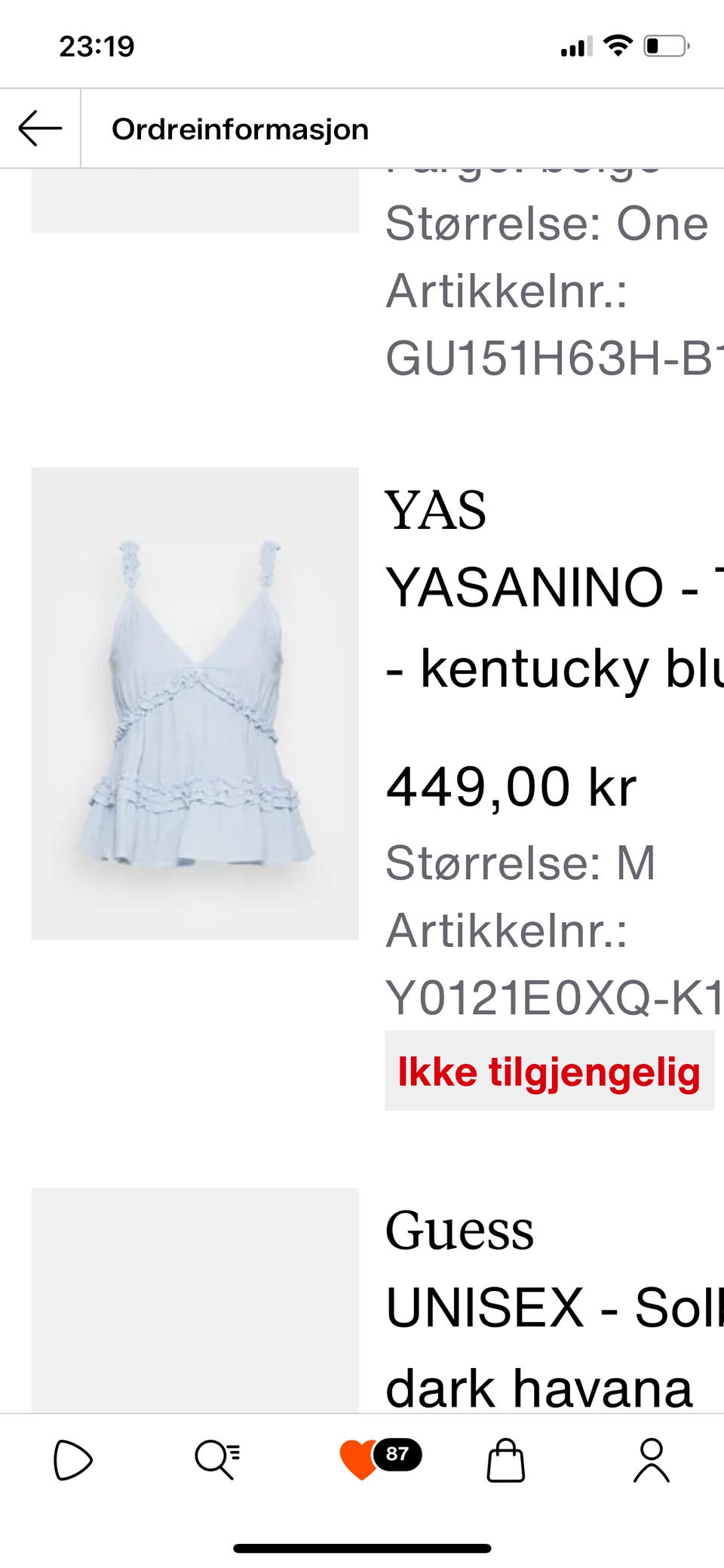Open the search and browse icon
Viewport: 724px width, 1568px height.
tap(217, 1459)
